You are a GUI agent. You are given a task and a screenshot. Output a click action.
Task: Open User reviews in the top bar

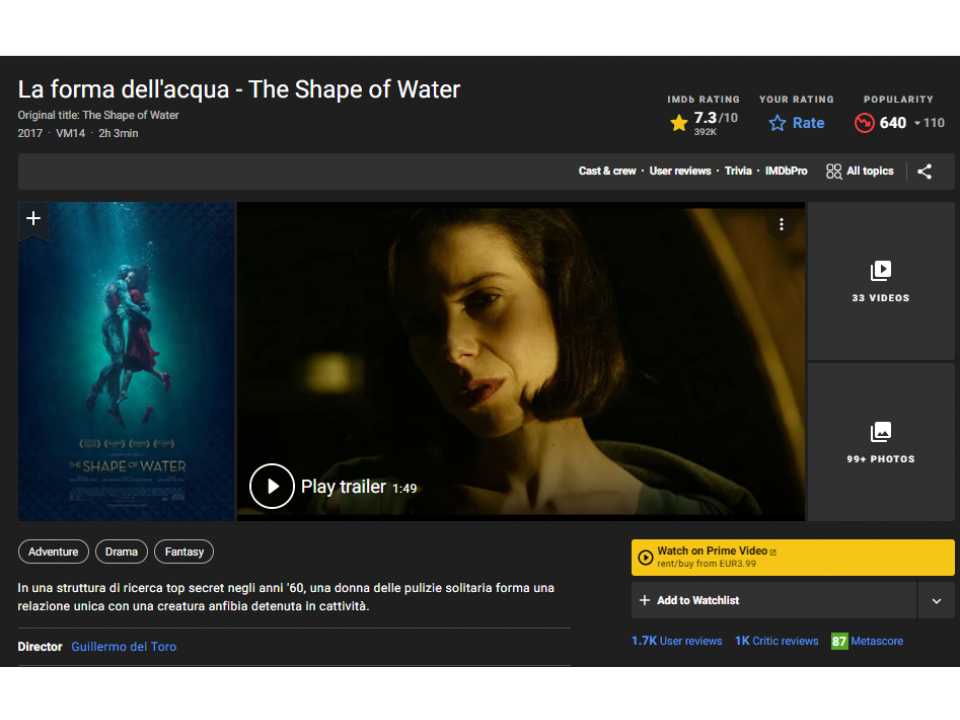[680, 171]
